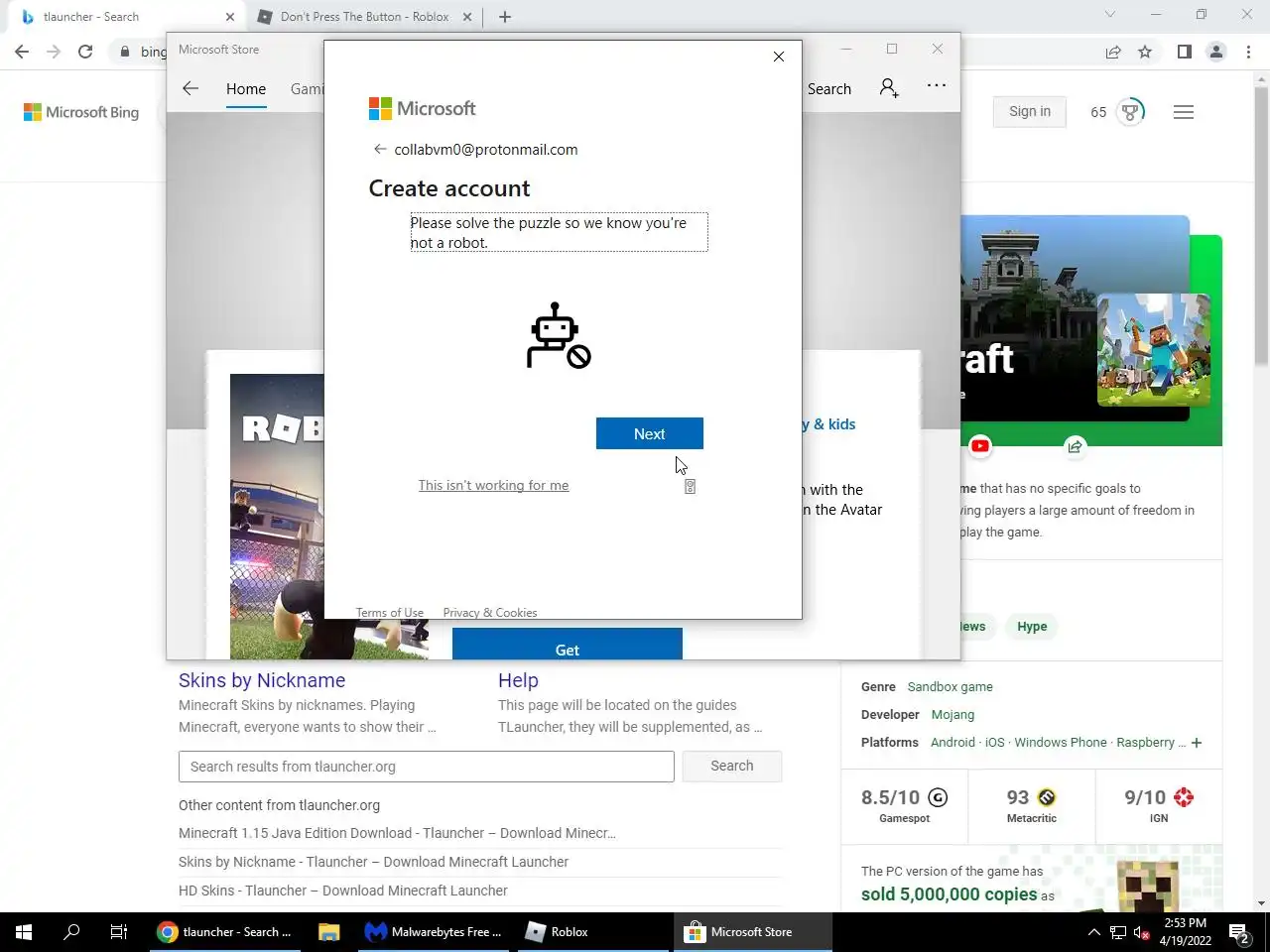Click the robot puzzle icon
Image resolution: width=1270 pixels, height=952 pixels.
(x=559, y=335)
